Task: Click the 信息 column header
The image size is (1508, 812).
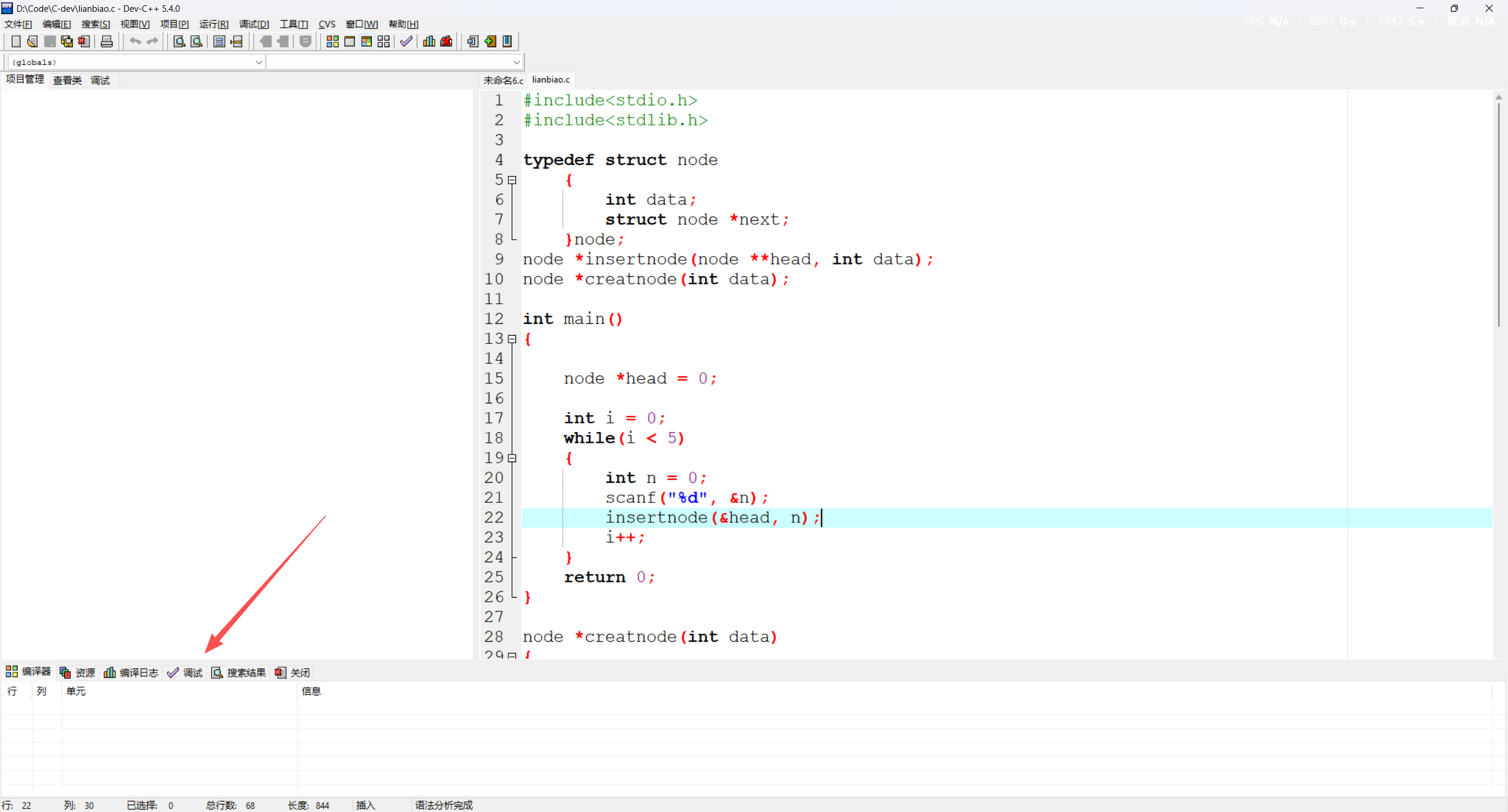Action: (895, 691)
